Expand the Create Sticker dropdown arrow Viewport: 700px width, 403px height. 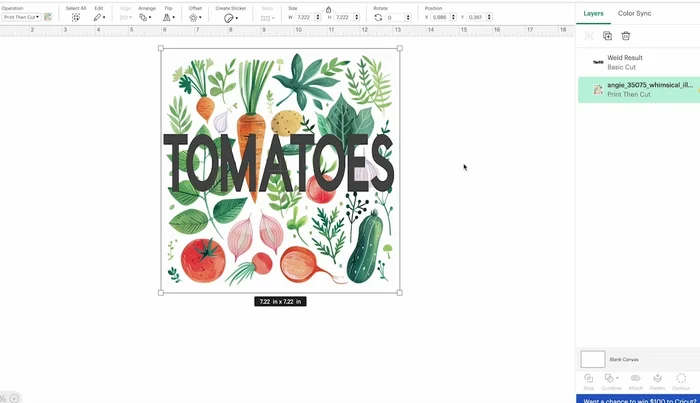click(237, 18)
